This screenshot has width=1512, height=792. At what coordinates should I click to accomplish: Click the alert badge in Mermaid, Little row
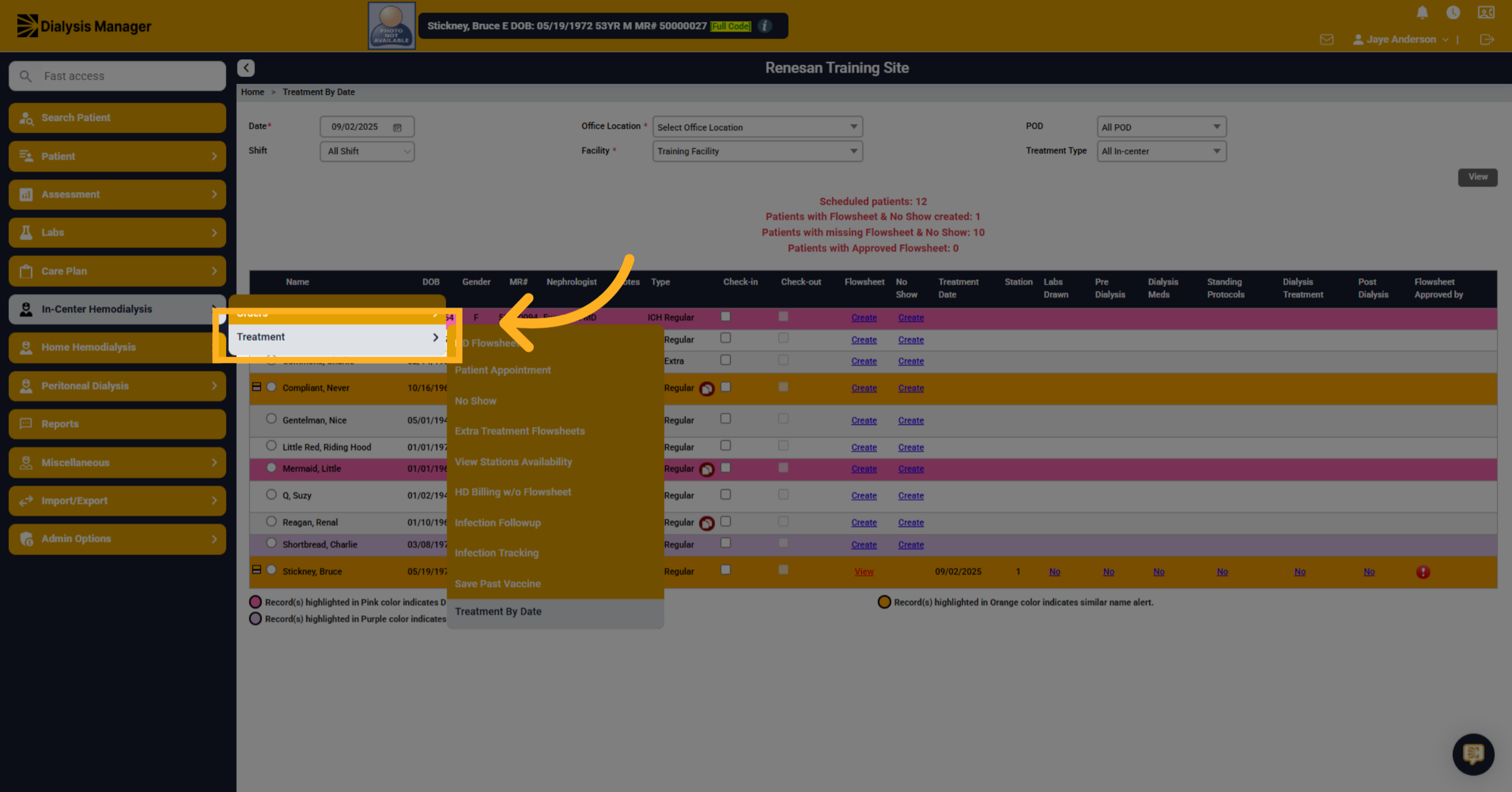tap(707, 469)
